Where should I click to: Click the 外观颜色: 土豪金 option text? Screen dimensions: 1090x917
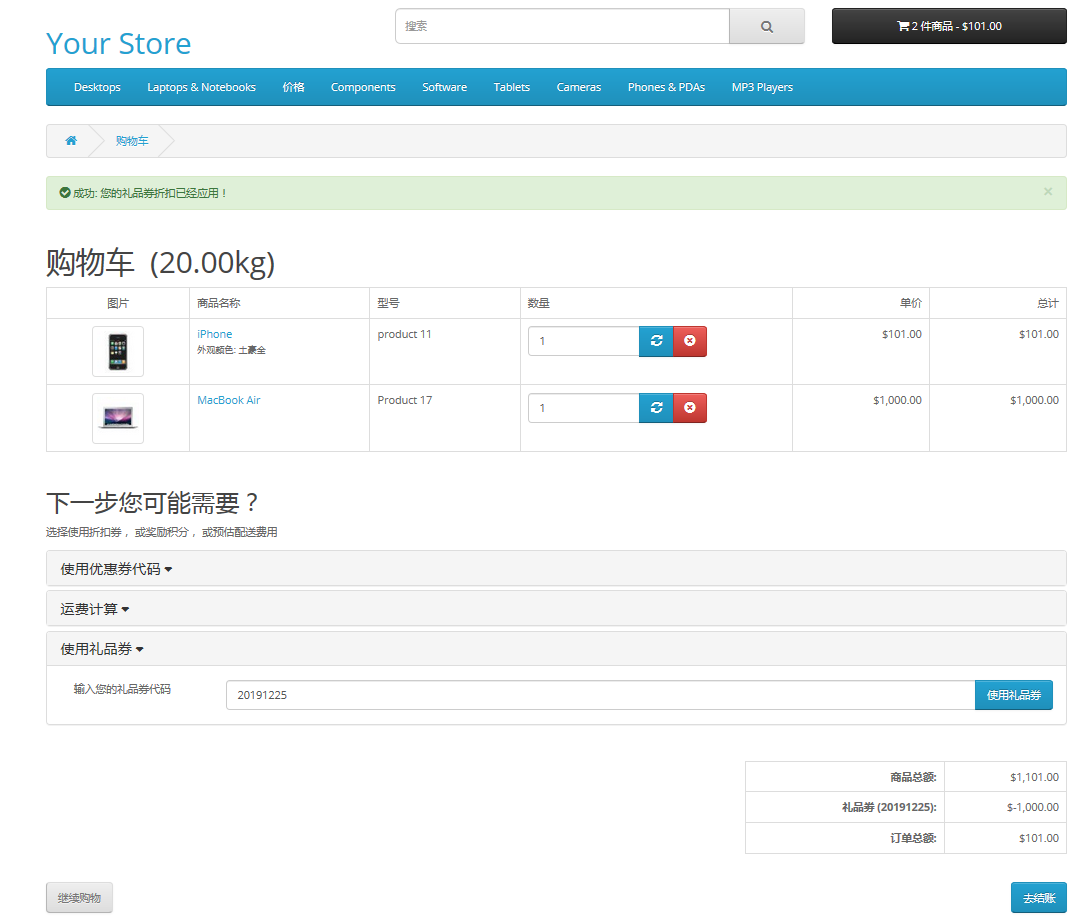(231, 350)
